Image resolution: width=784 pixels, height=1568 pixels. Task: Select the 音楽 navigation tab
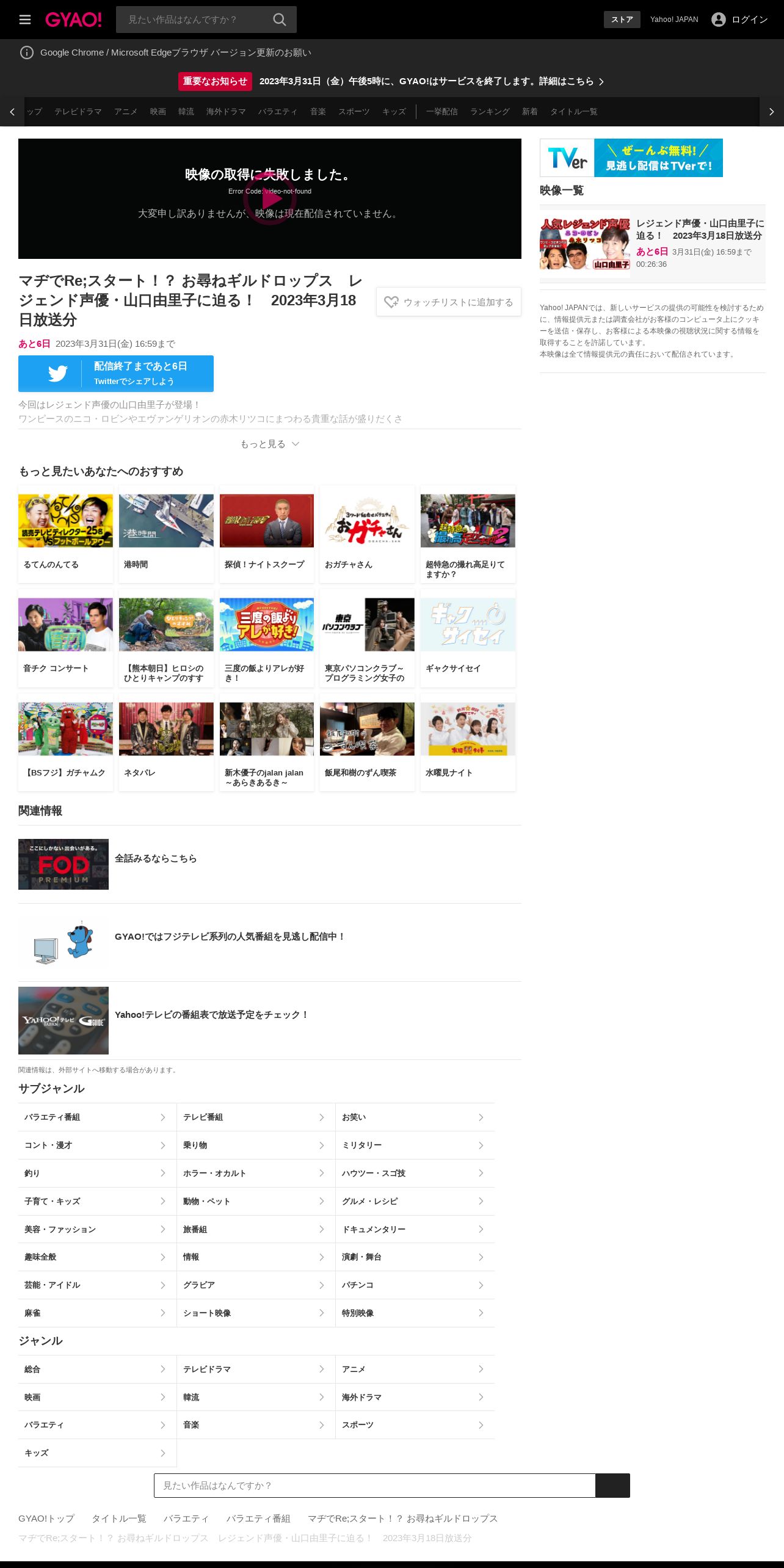pos(318,112)
